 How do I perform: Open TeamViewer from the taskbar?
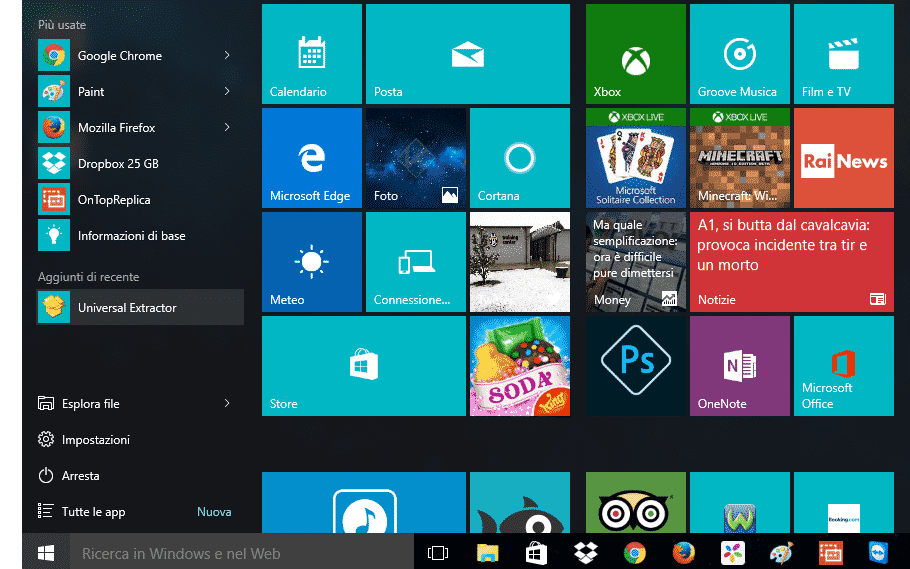point(879,553)
